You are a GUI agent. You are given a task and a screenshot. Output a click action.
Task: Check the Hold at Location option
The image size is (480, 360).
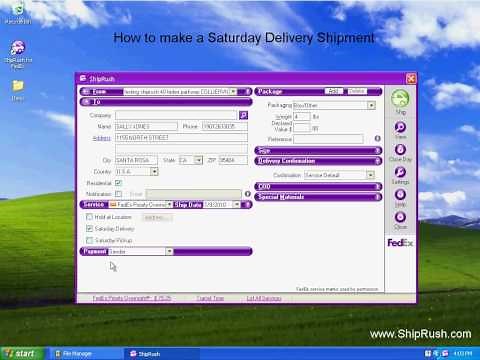click(89, 217)
